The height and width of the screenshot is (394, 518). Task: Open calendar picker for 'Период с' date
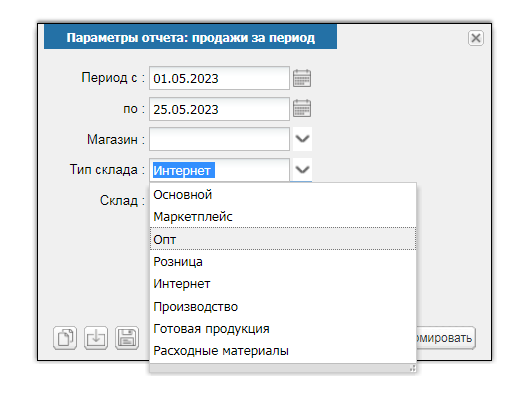point(302,78)
